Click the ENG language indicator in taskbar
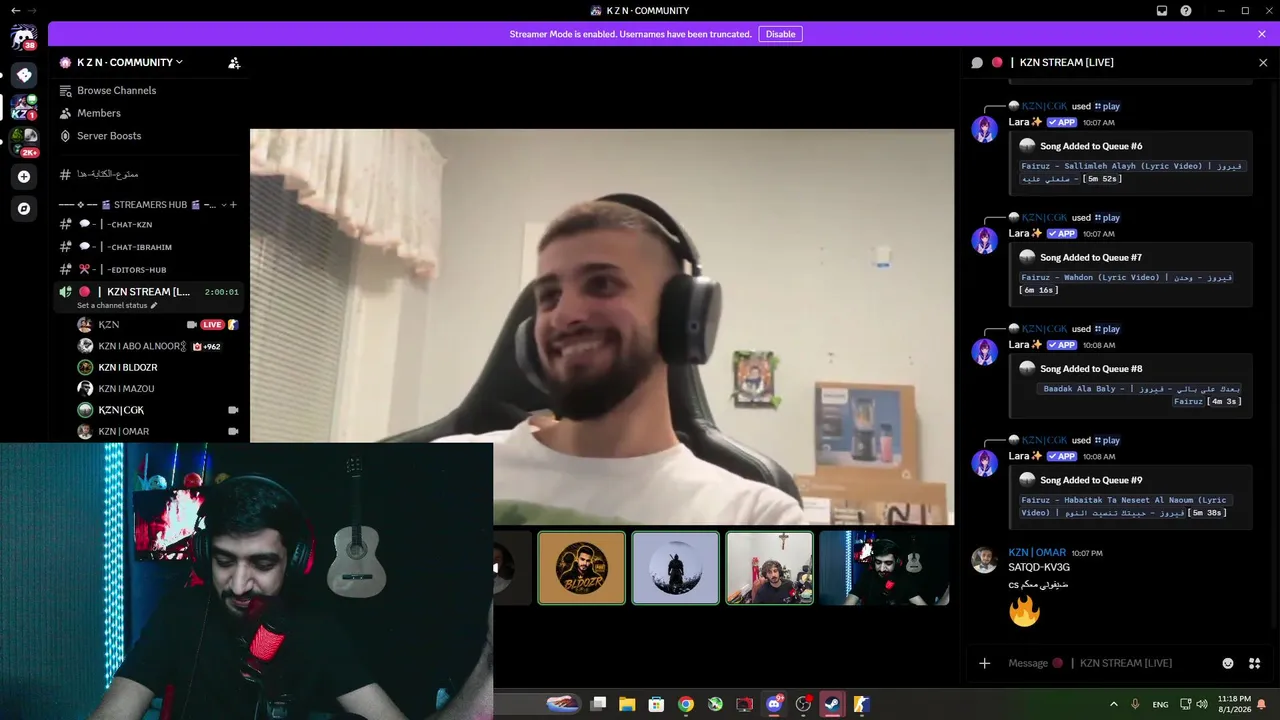1280x720 pixels. click(x=1160, y=704)
